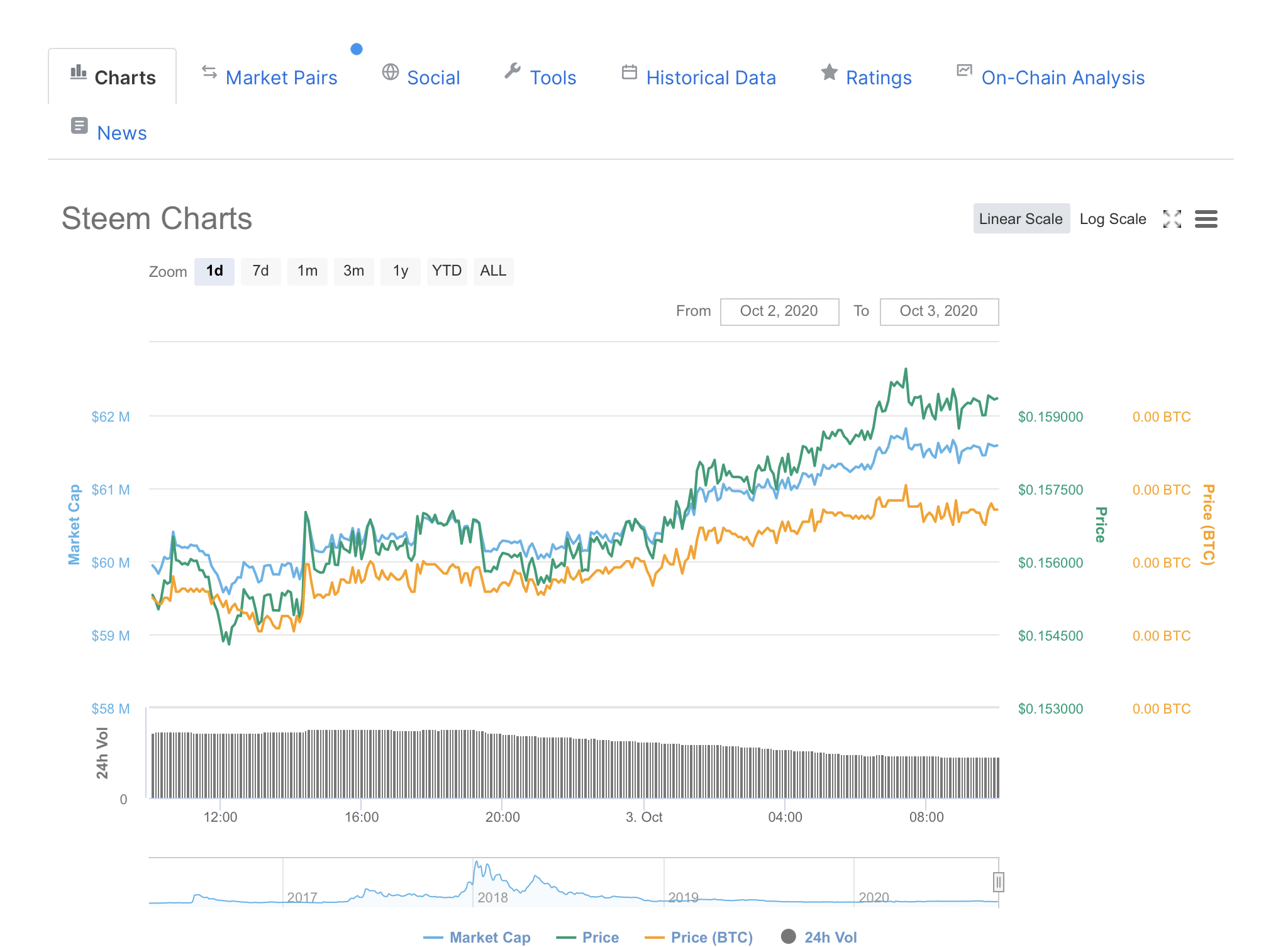Click the fullscreen expand chart icon
Viewport: 1288px width, 947px height.
pos(1172,219)
